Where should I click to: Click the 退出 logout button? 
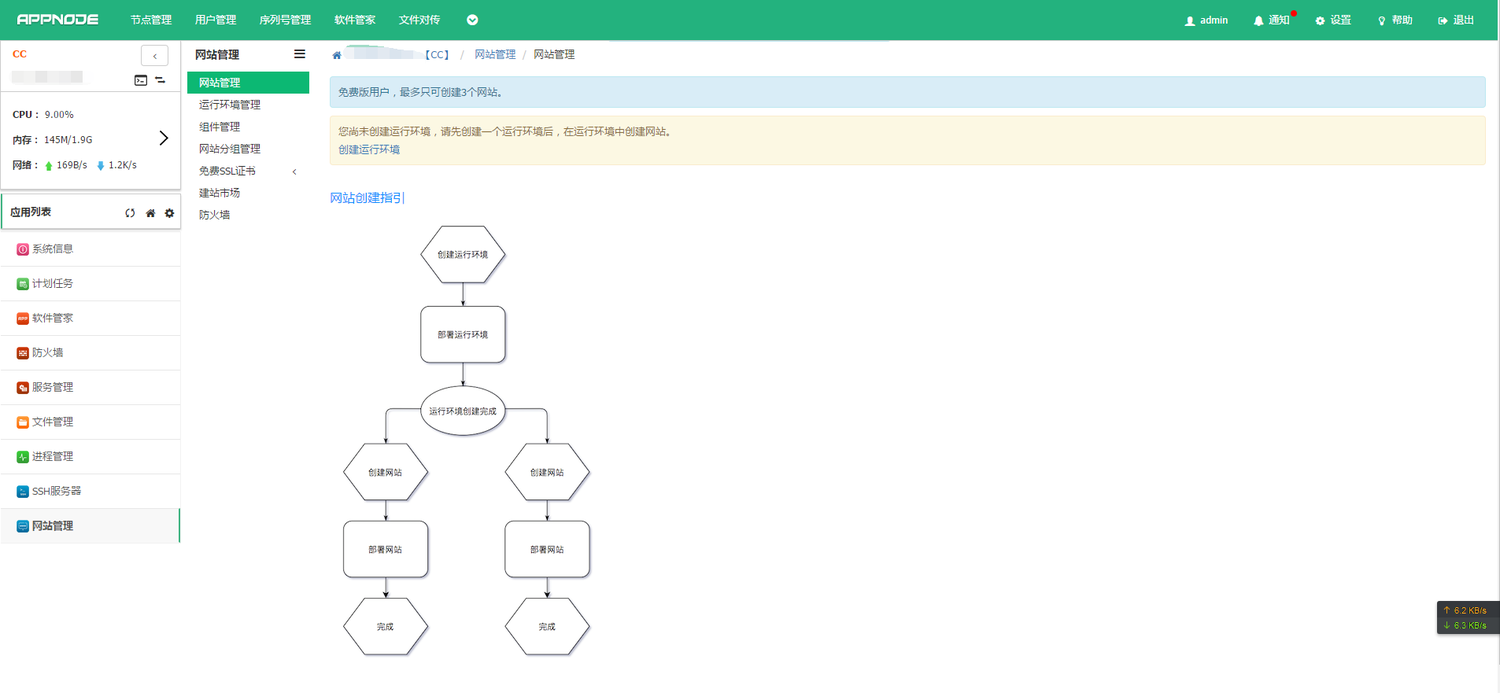click(x=1456, y=21)
